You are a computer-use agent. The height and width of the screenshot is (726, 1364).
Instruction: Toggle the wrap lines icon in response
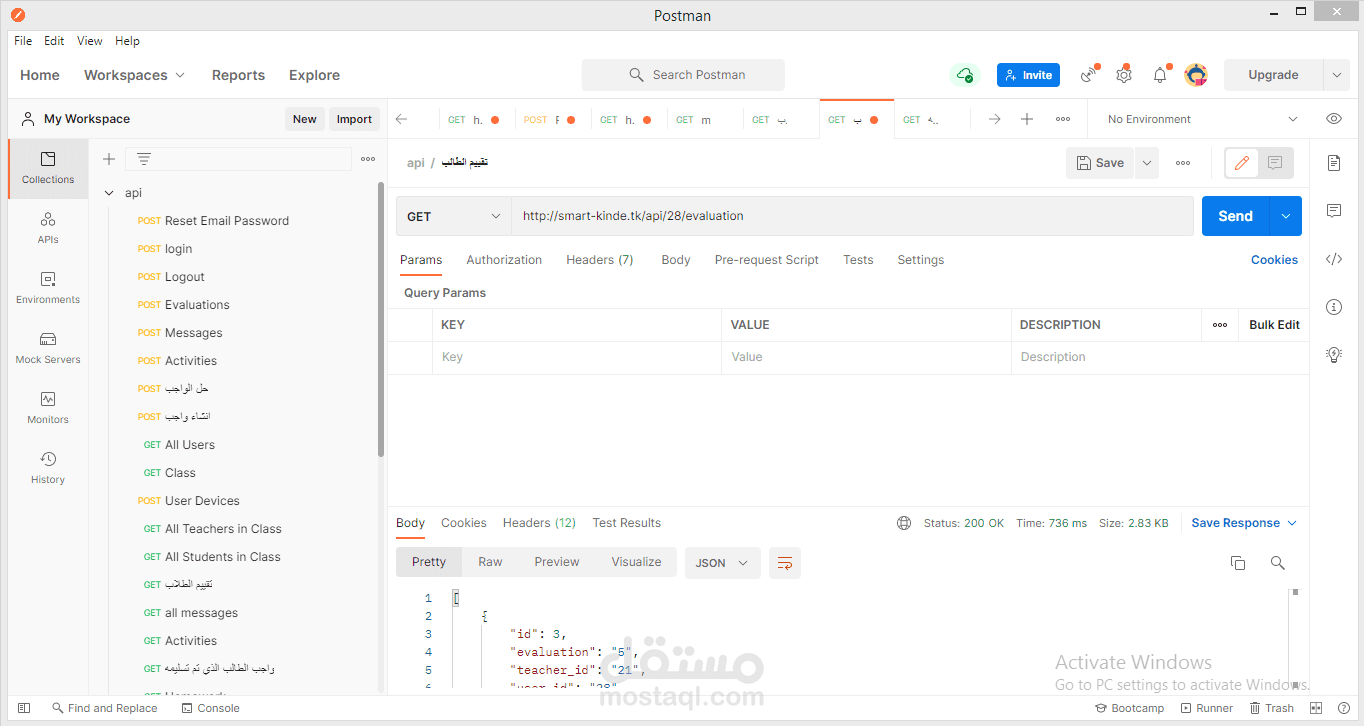point(785,563)
